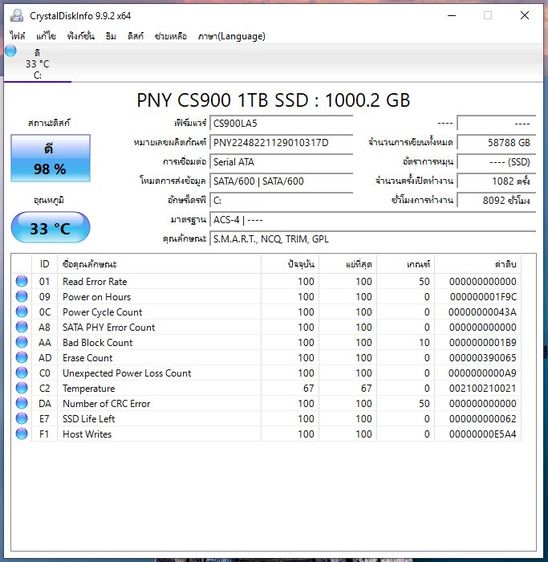
Task: Click the status orb for Read Error Rate
Action: click(x=22, y=281)
